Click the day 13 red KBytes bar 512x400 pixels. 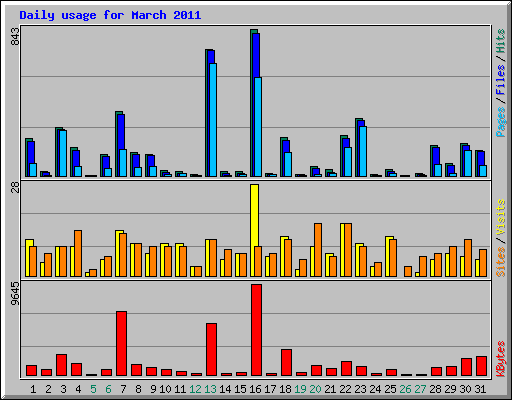[x=211, y=349]
